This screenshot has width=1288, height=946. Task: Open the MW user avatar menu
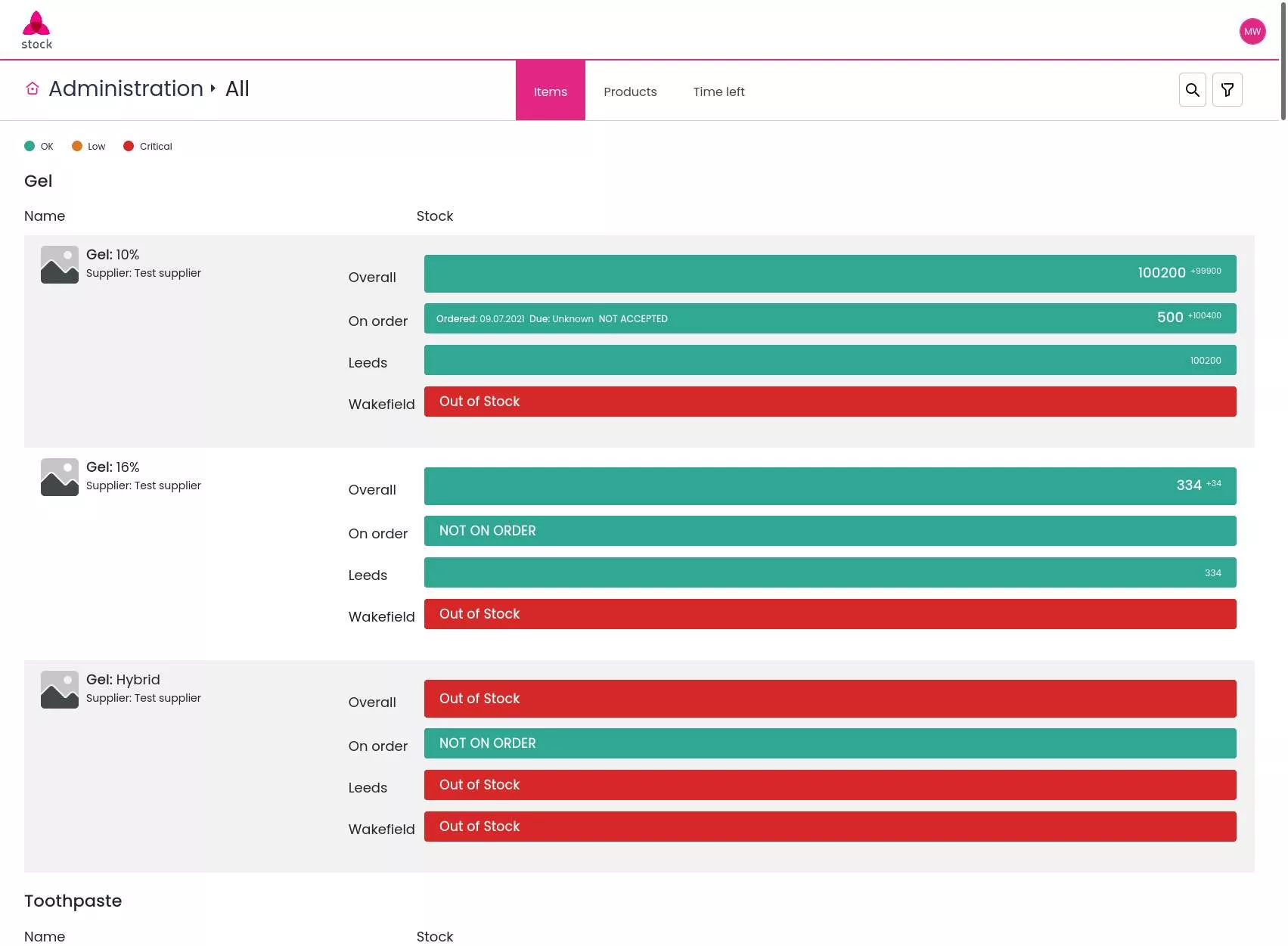click(x=1252, y=32)
